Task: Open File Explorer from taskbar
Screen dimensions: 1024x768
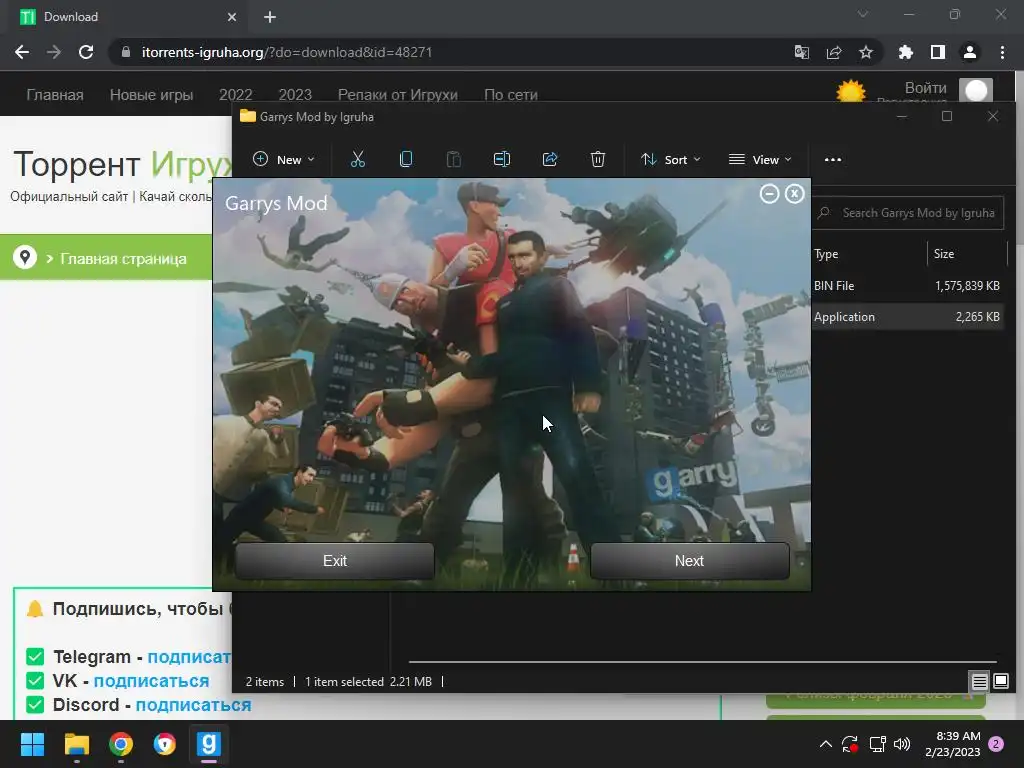Action: [76, 744]
